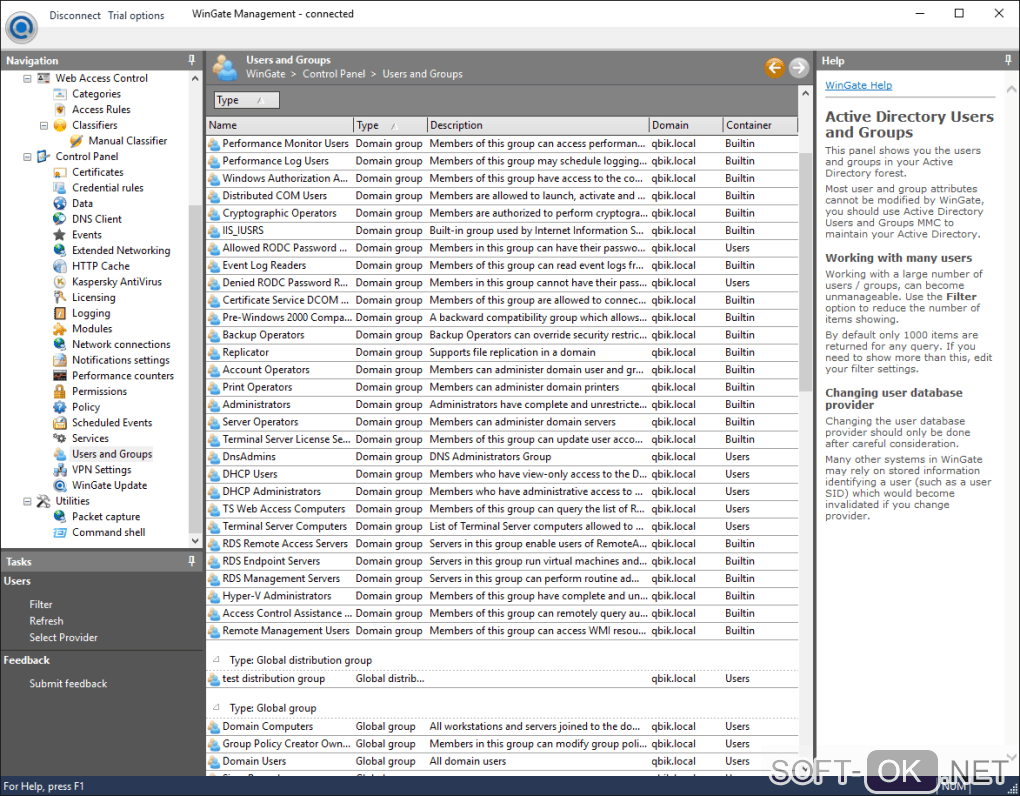Select Kaspersky AntiVirus icon
This screenshot has height=796, width=1020.
(60, 282)
